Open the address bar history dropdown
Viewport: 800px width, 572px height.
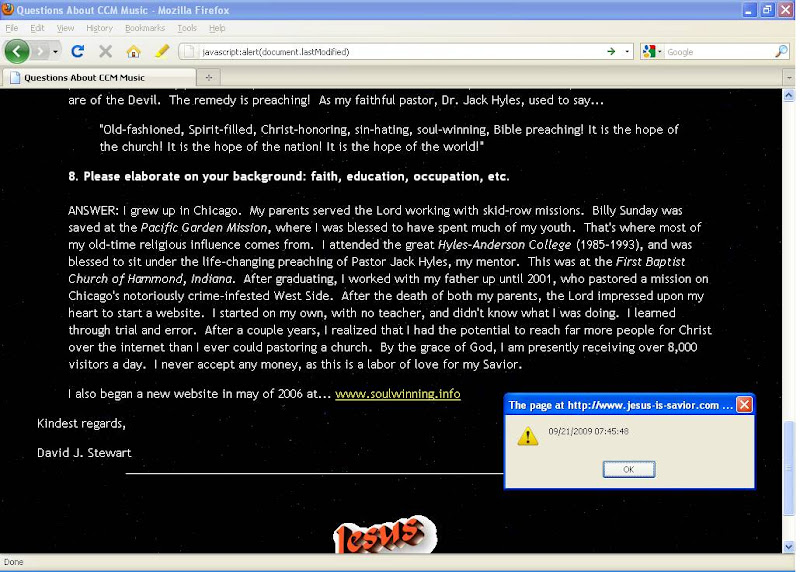click(627, 52)
